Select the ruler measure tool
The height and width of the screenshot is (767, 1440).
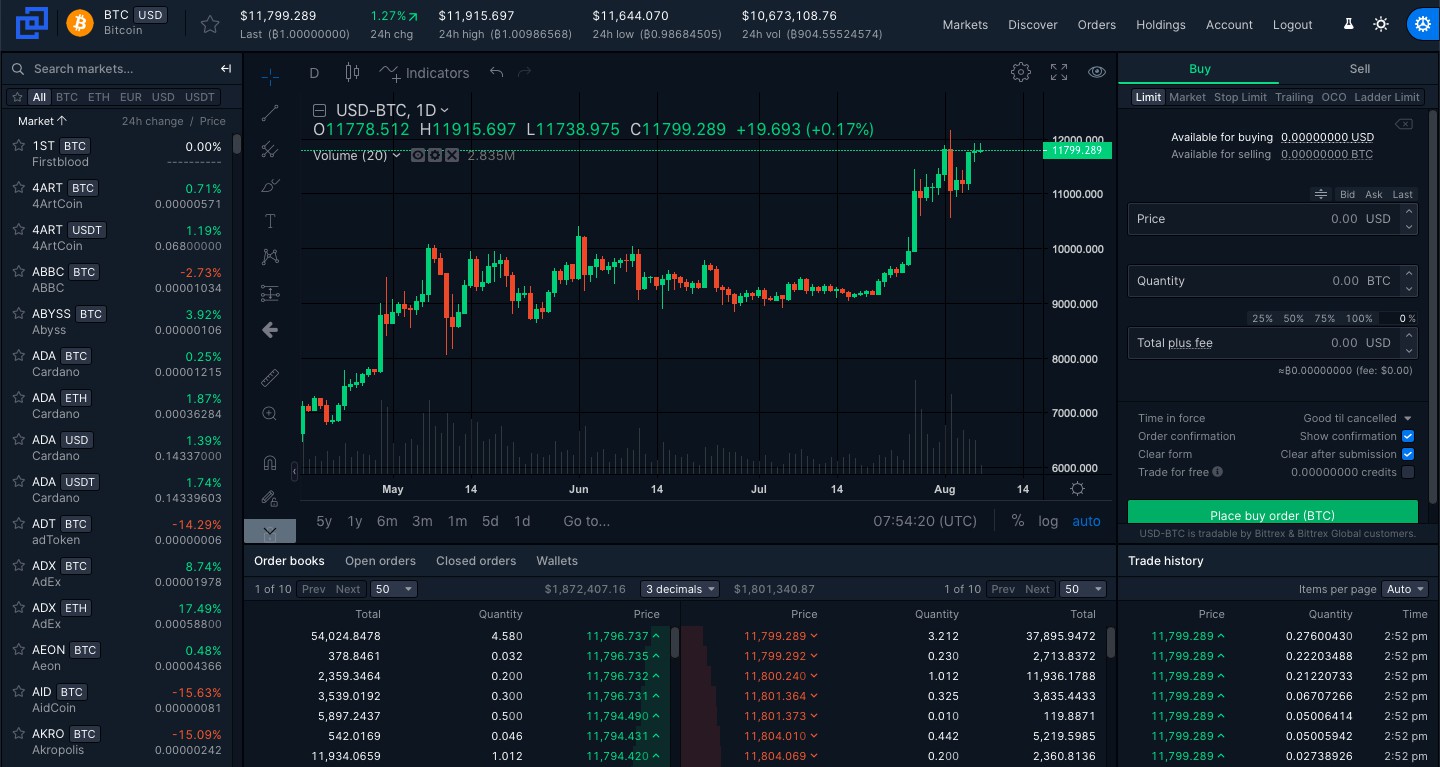pos(269,377)
